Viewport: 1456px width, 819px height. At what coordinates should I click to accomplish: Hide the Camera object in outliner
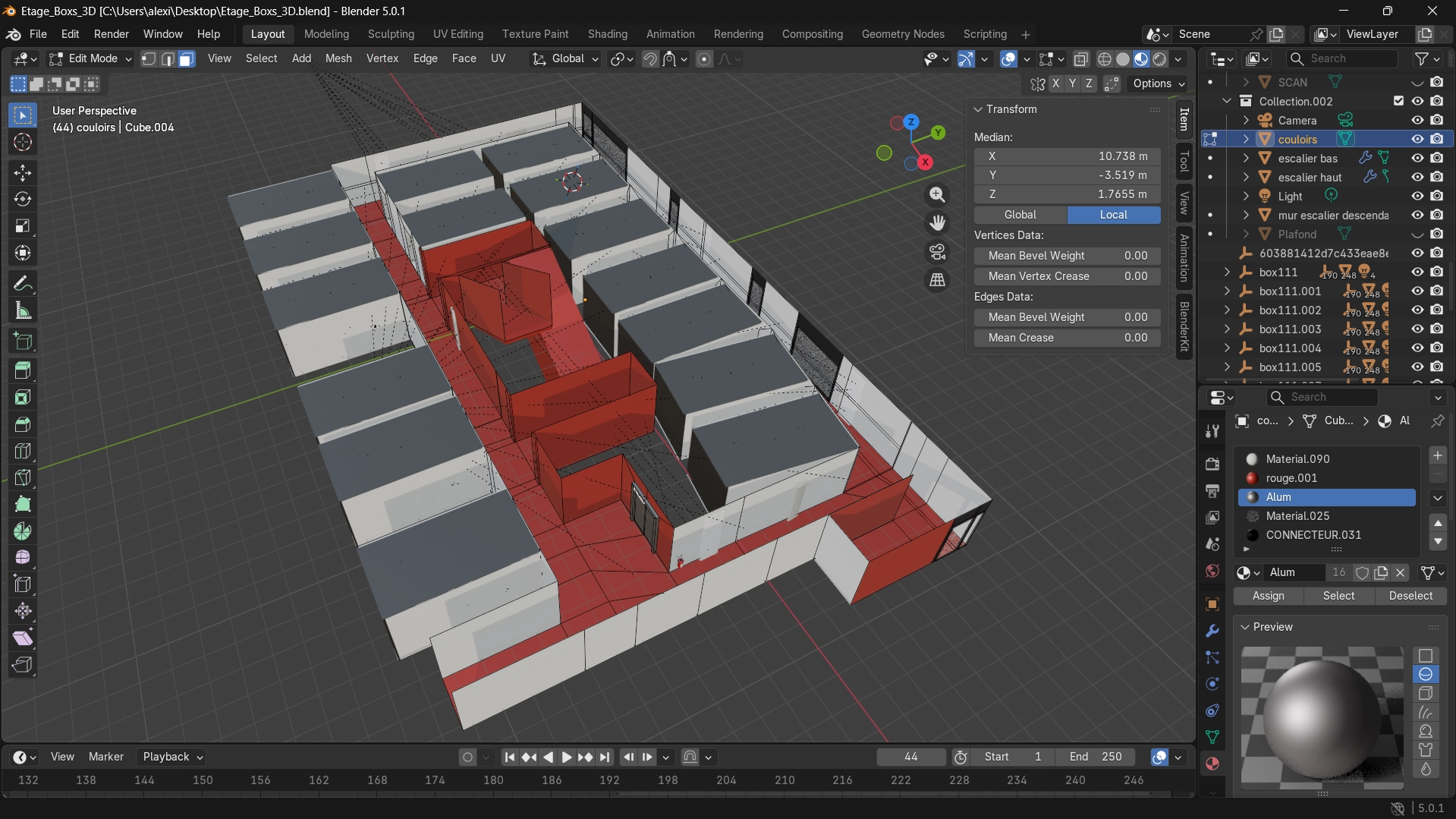(1417, 120)
